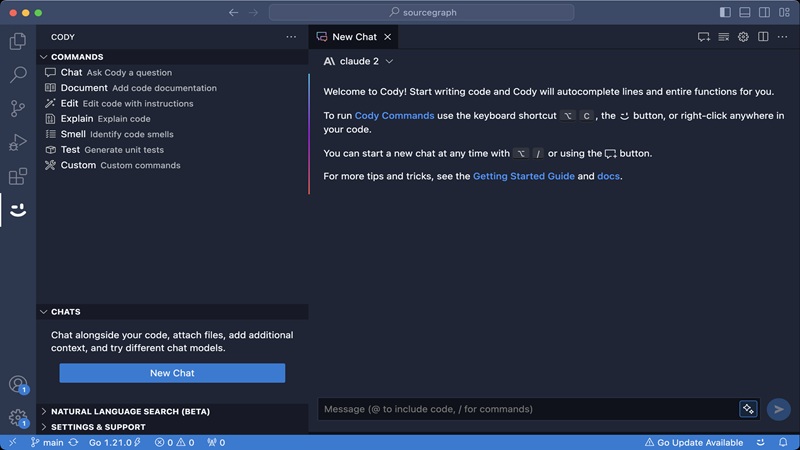This screenshot has width=800, height=450.
Task: Expand Natural Language Search (Beta) section
Action: click(130, 411)
